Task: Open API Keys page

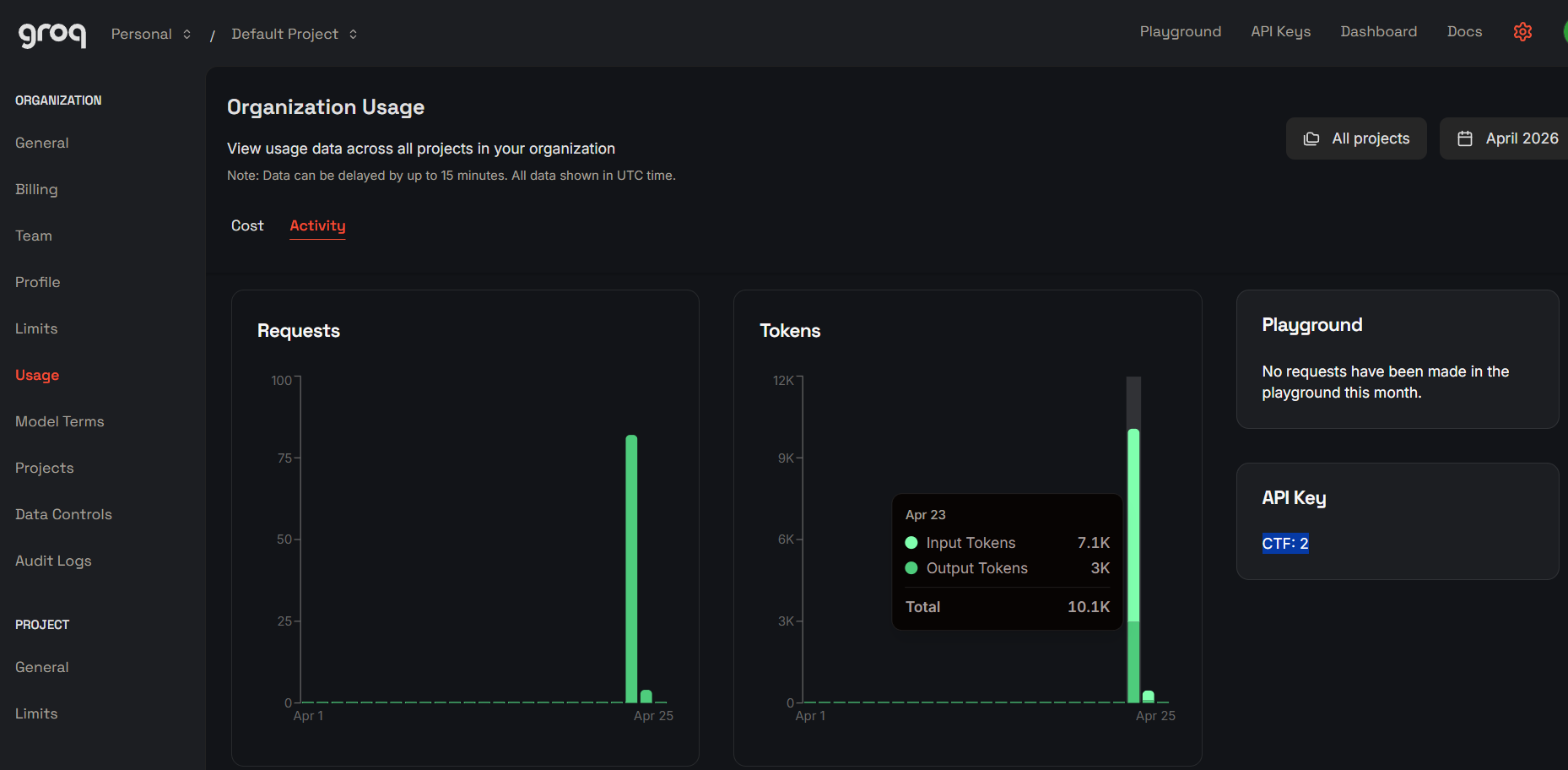Action: pyautogui.click(x=1280, y=31)
